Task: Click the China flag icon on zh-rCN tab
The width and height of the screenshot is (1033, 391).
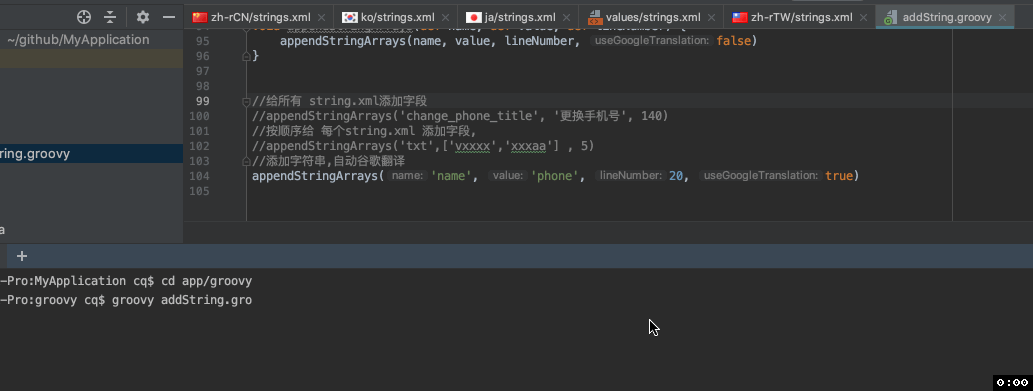Action: [200, 18]
